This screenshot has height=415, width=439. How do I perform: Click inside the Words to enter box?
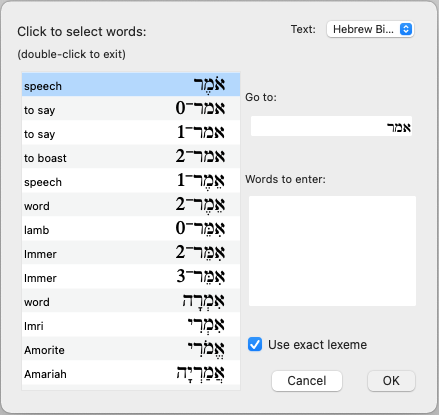point(332,251)
